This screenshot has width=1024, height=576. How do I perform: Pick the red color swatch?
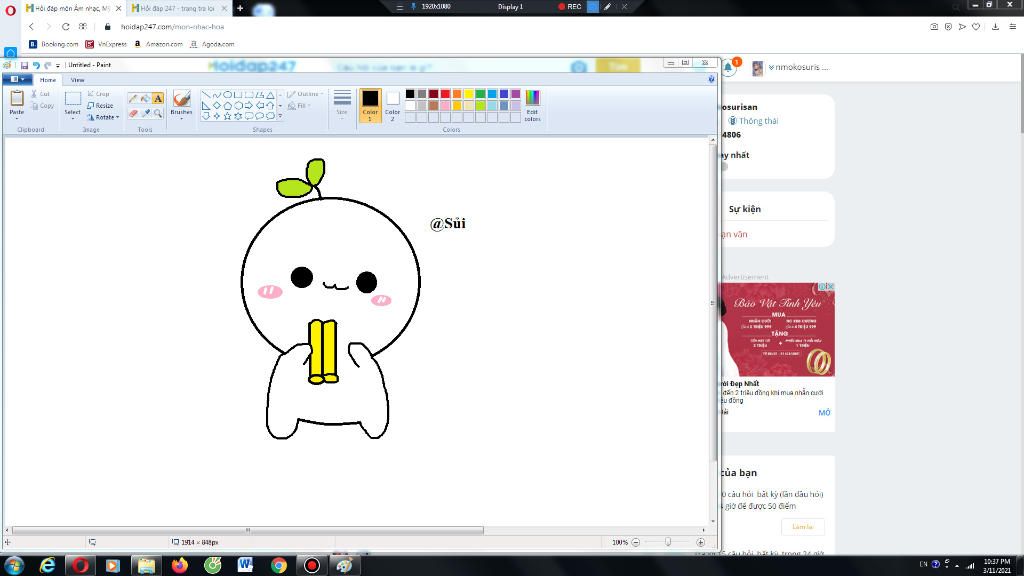click(445, 94)
